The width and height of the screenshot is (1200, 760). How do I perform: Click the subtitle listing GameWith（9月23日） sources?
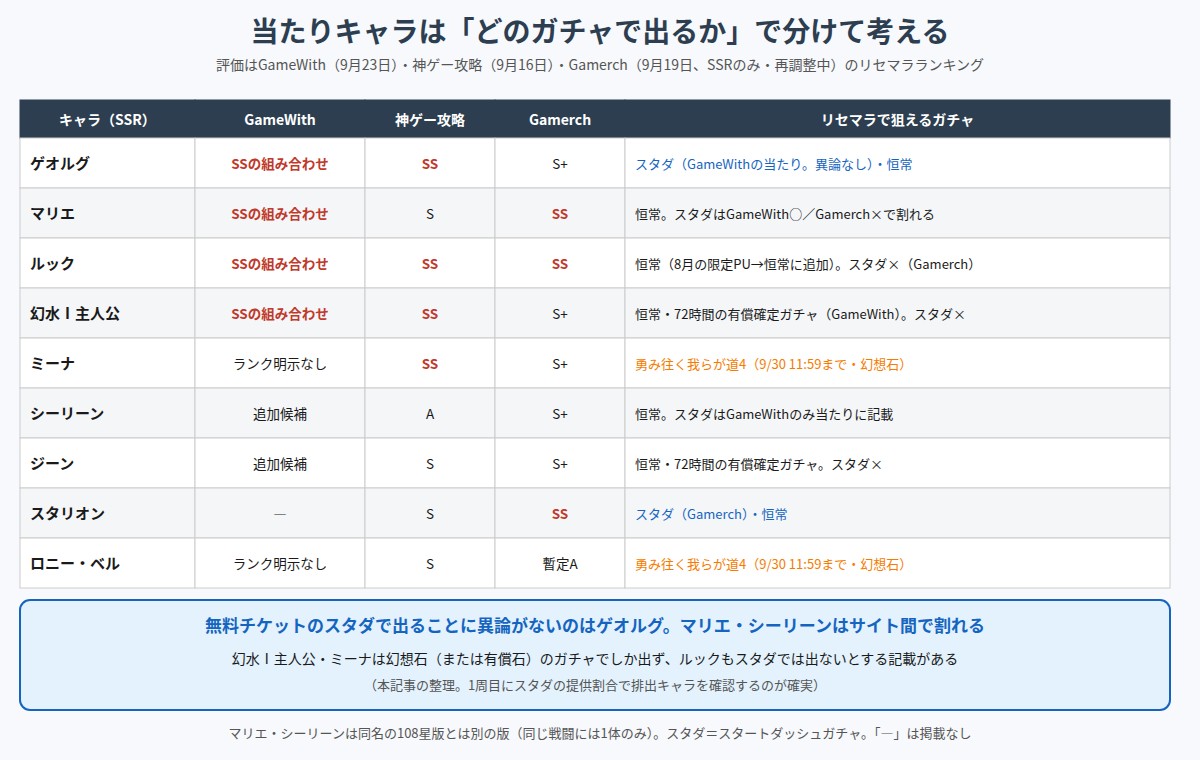coord(600,65)
